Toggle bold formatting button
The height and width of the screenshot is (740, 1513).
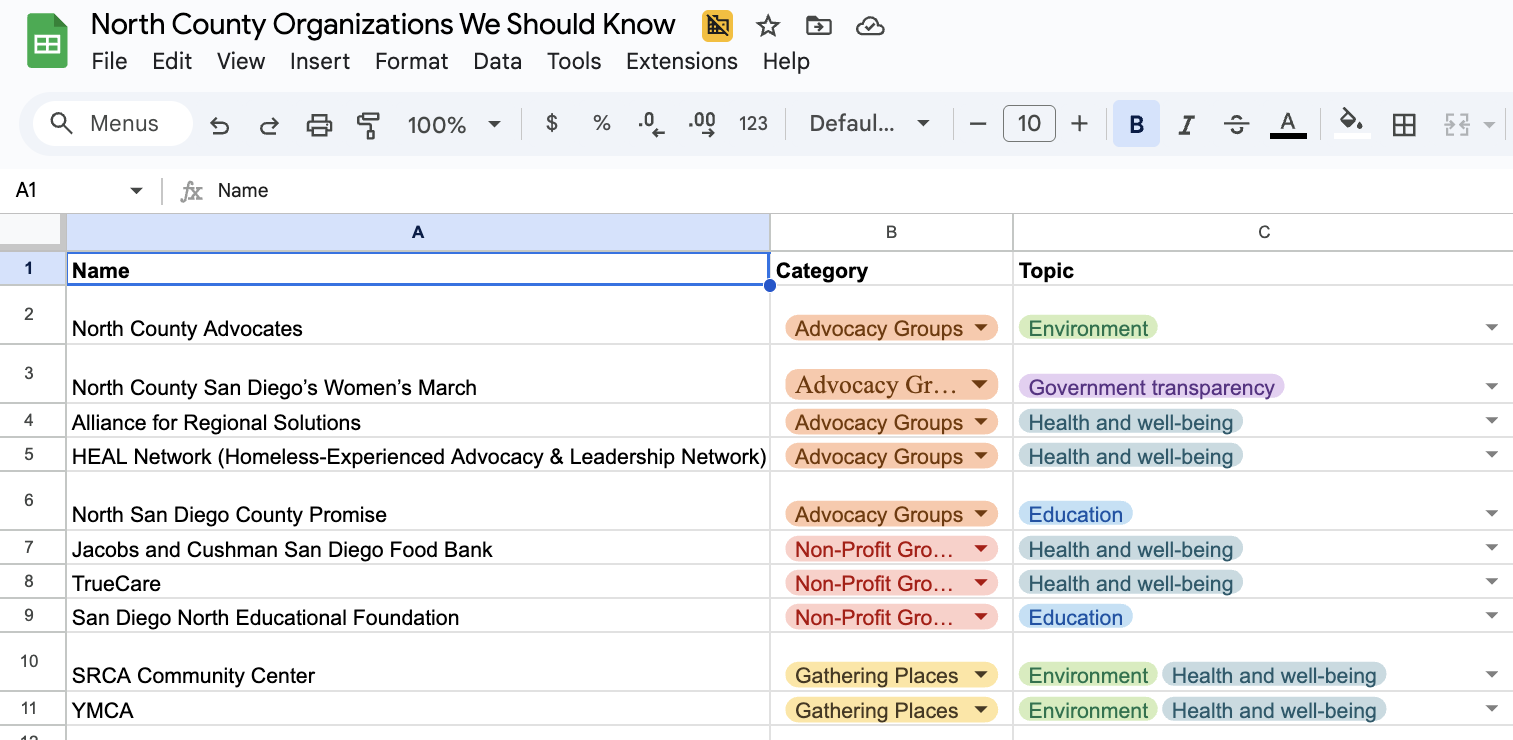[x=1136, y=124]
